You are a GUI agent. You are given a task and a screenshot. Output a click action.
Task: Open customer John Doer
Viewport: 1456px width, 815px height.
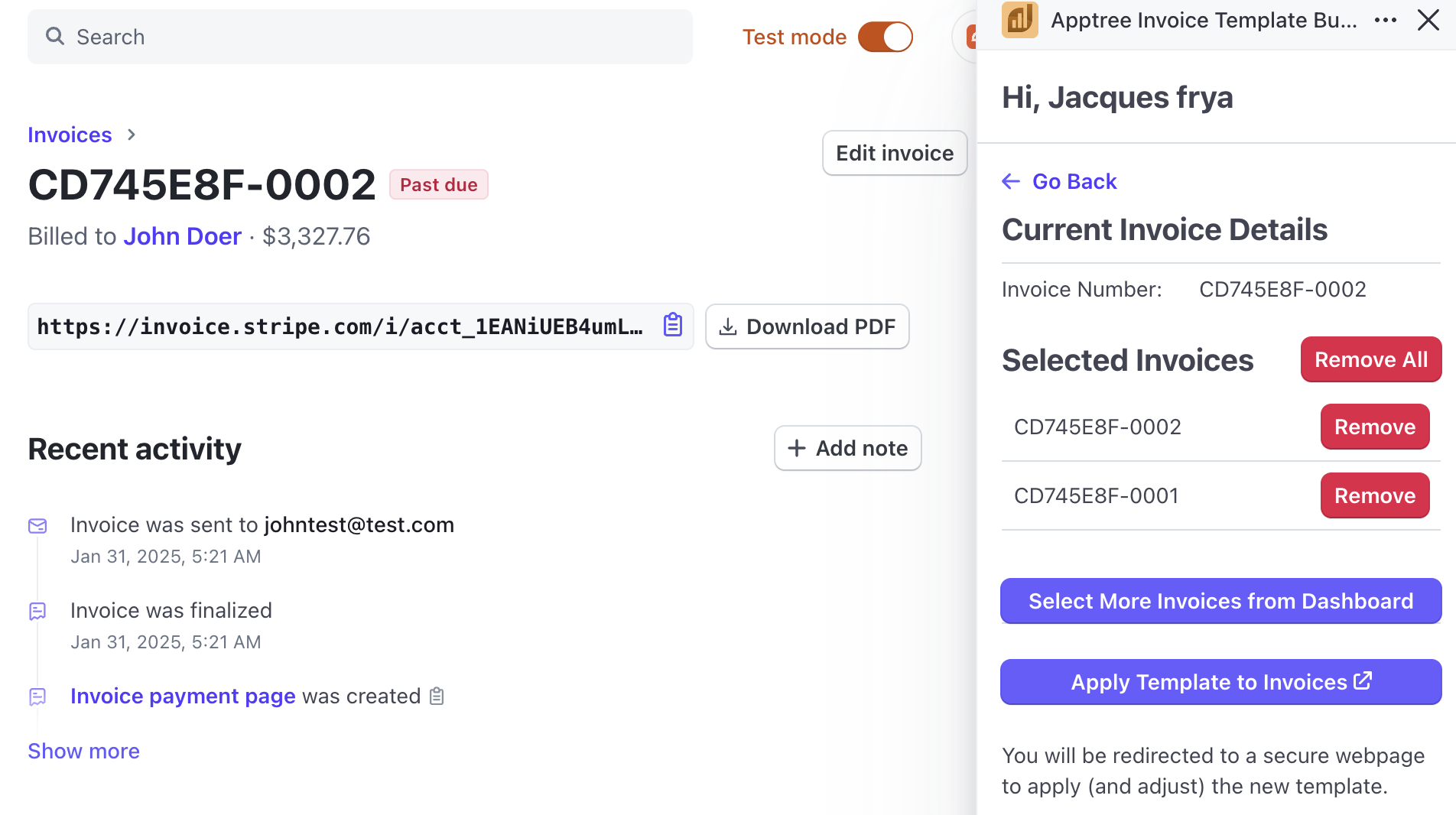(182, 236)
